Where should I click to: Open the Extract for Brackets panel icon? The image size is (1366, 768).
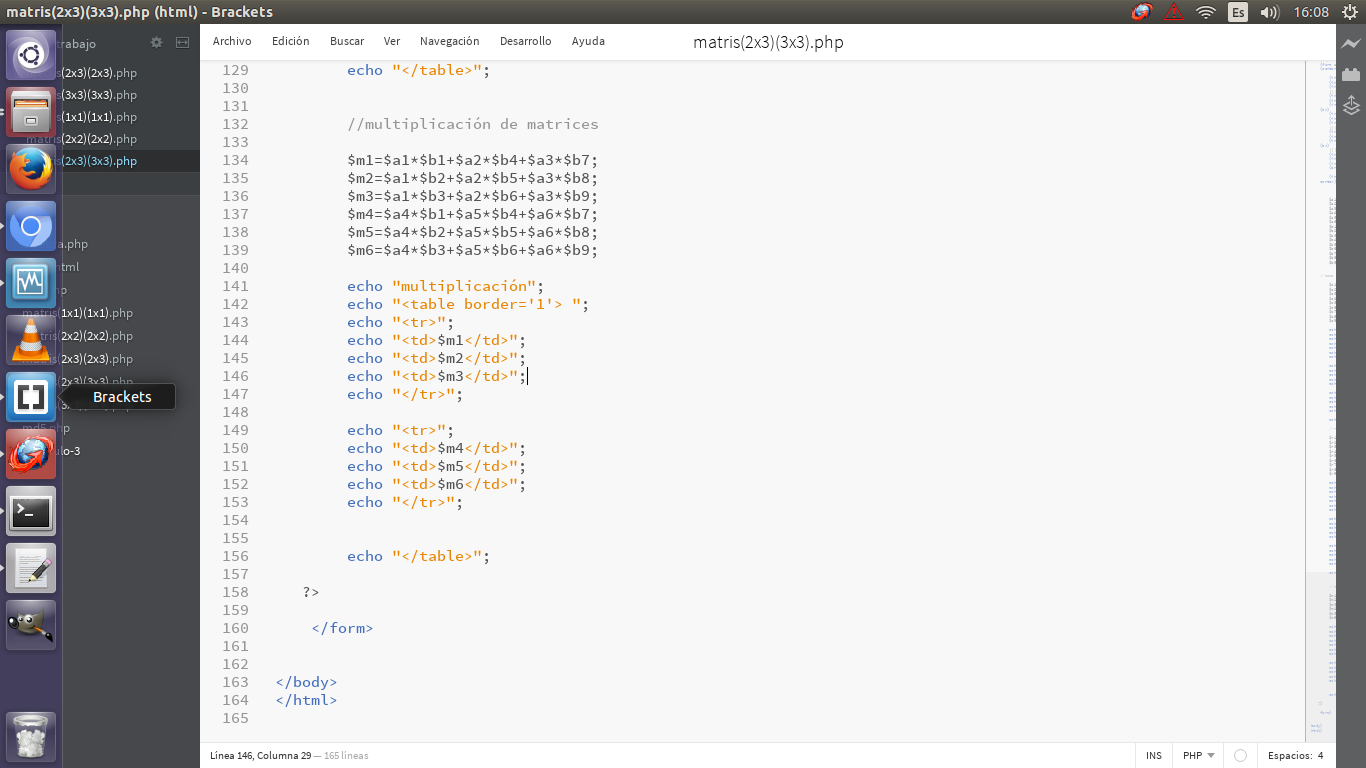point(1351,105)
